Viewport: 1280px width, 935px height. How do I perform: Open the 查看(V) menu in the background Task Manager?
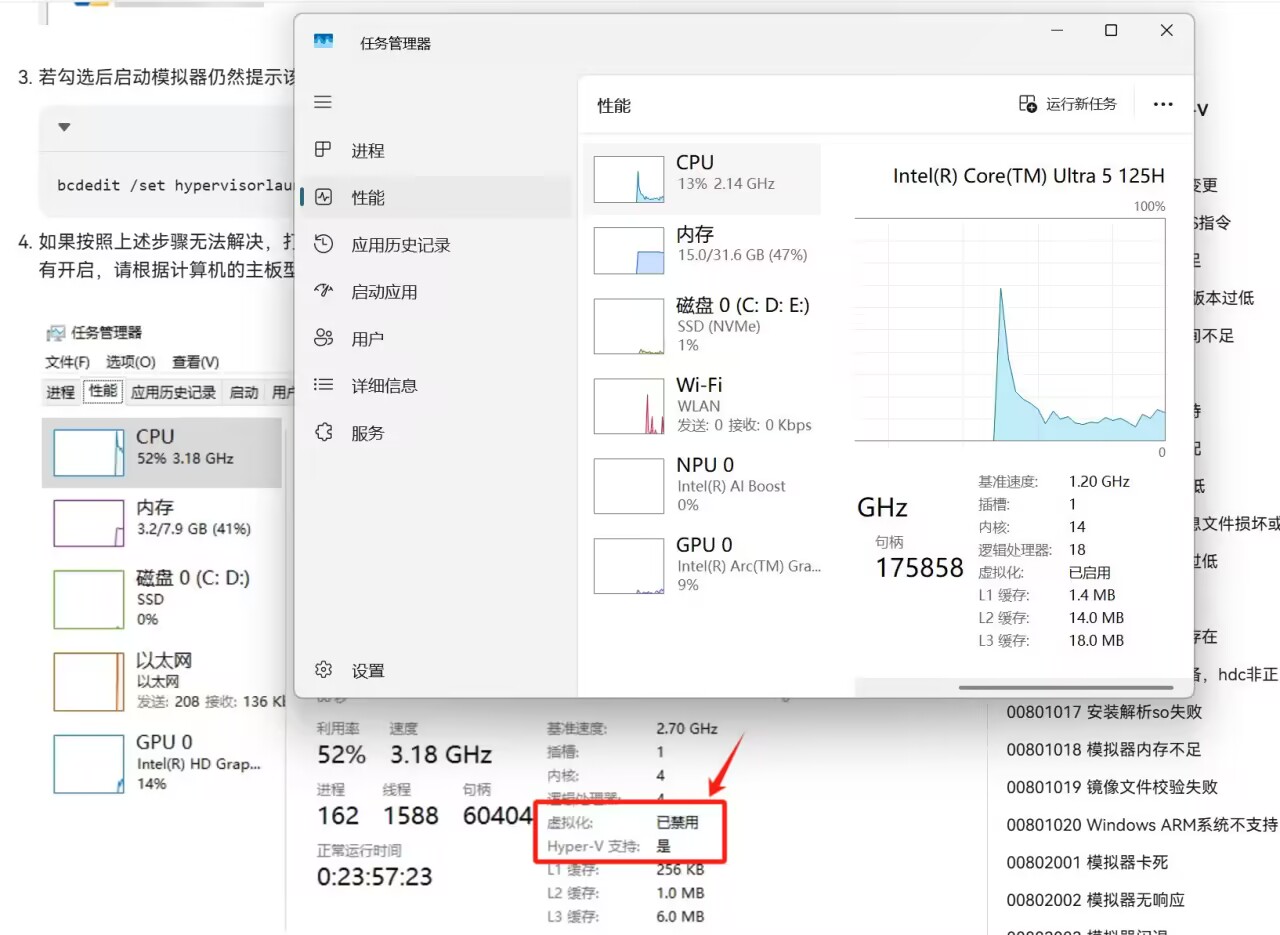[x=195, y=362]
